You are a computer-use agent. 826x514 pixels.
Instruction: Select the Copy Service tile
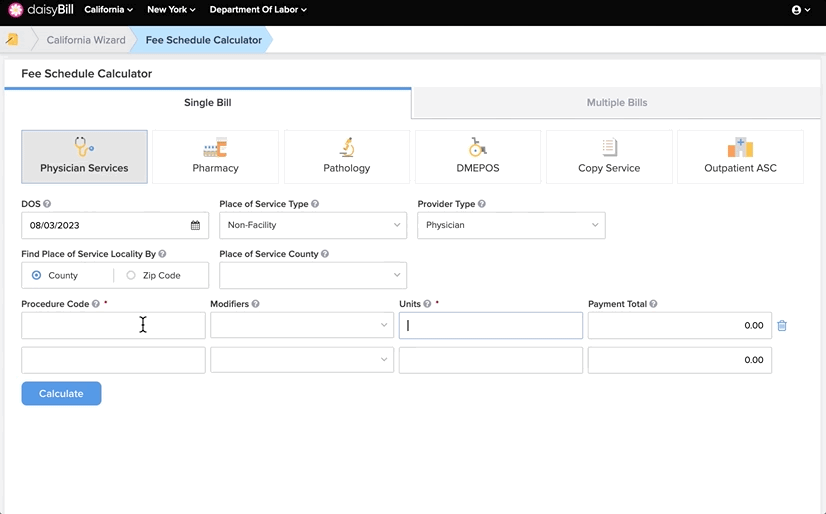pos(609,157)
